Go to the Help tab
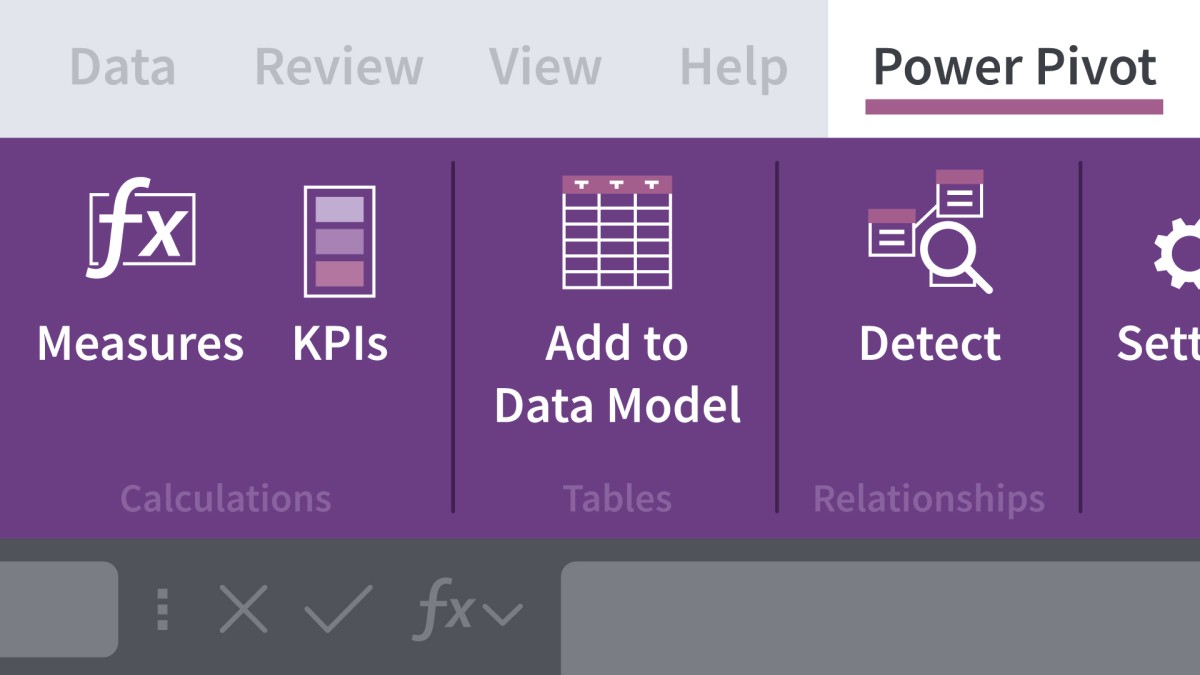Image resolution: width=1200 pixels, height=675 pixels. pyautogui.click(x=733, y=68)
